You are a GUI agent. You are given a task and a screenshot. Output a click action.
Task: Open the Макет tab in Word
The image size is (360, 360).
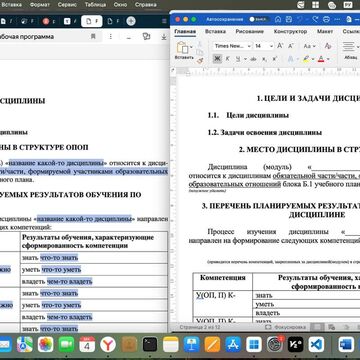(325, 31)
